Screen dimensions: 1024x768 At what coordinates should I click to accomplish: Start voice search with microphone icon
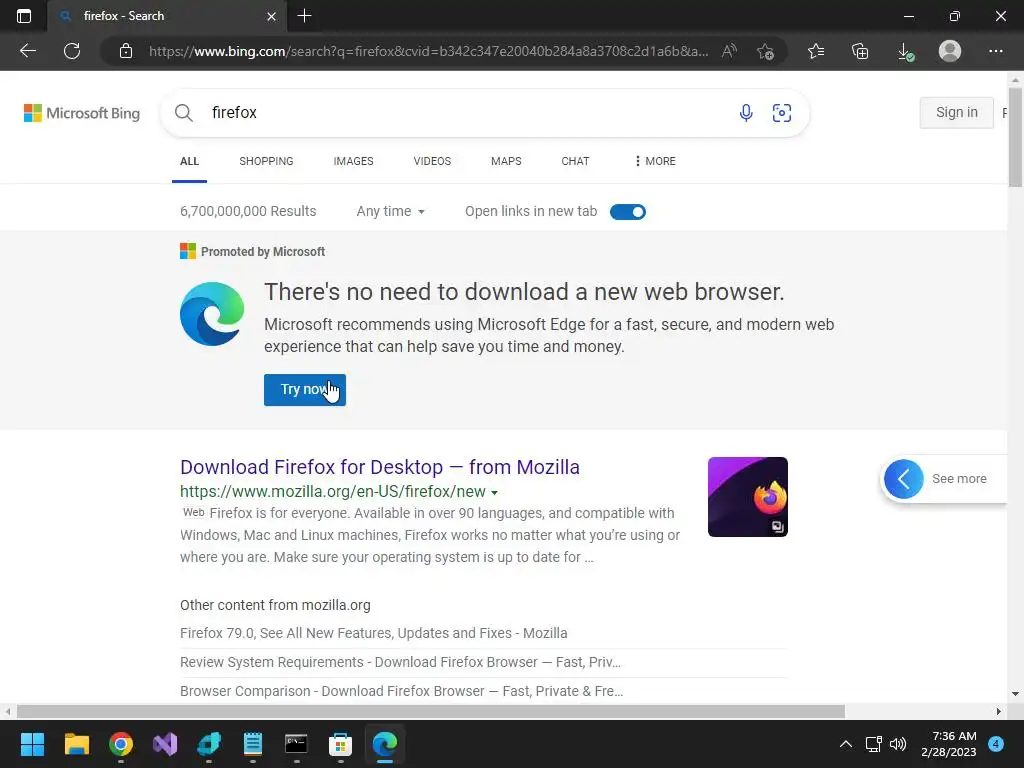click(746, 113)
